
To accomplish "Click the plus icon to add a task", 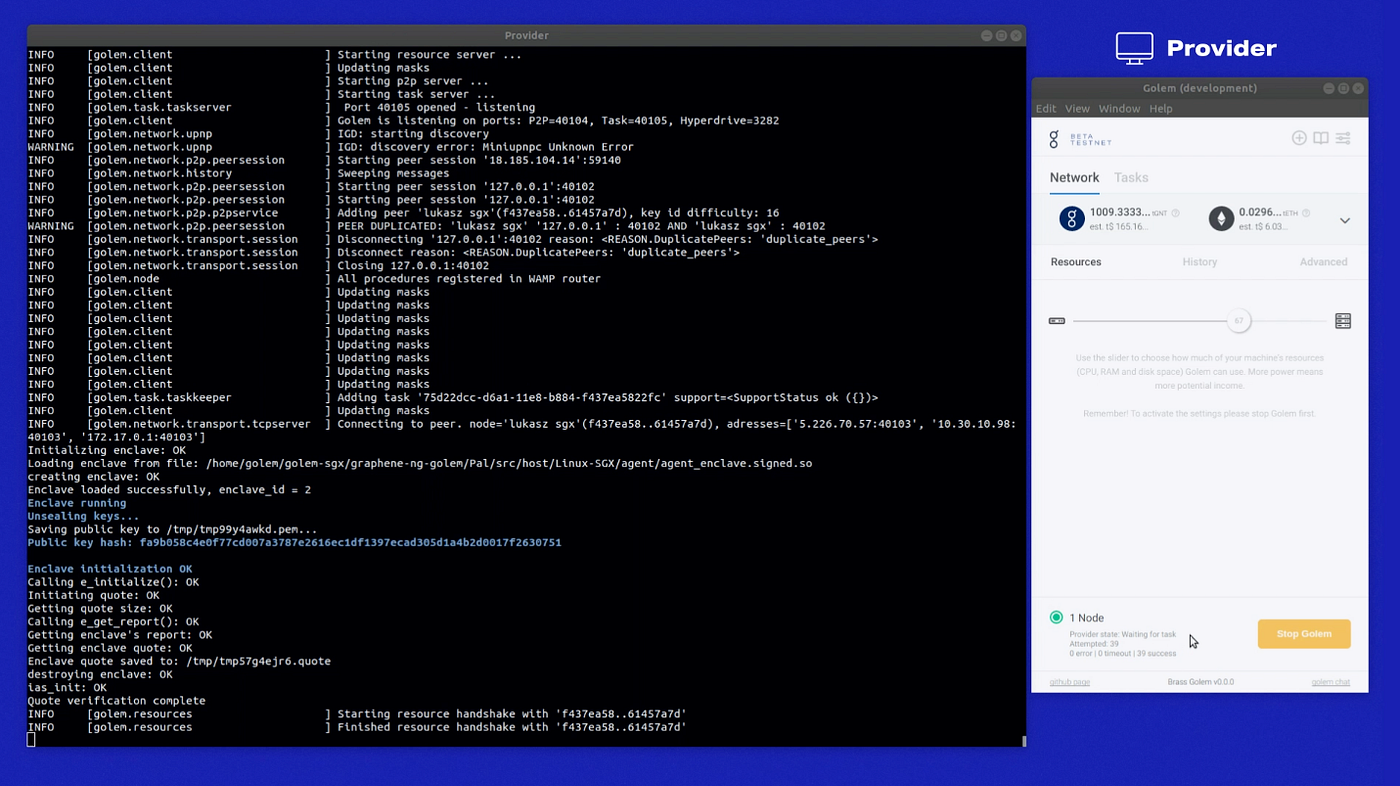I will (1299, 138).
